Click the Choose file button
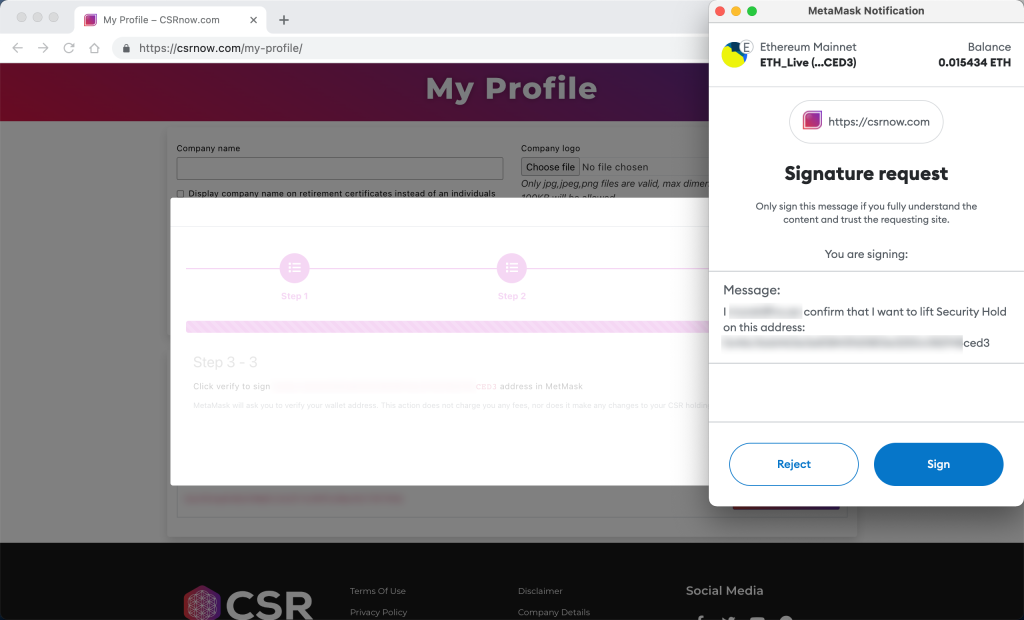Screen dimensions: 1024x620 click(550, 167)
